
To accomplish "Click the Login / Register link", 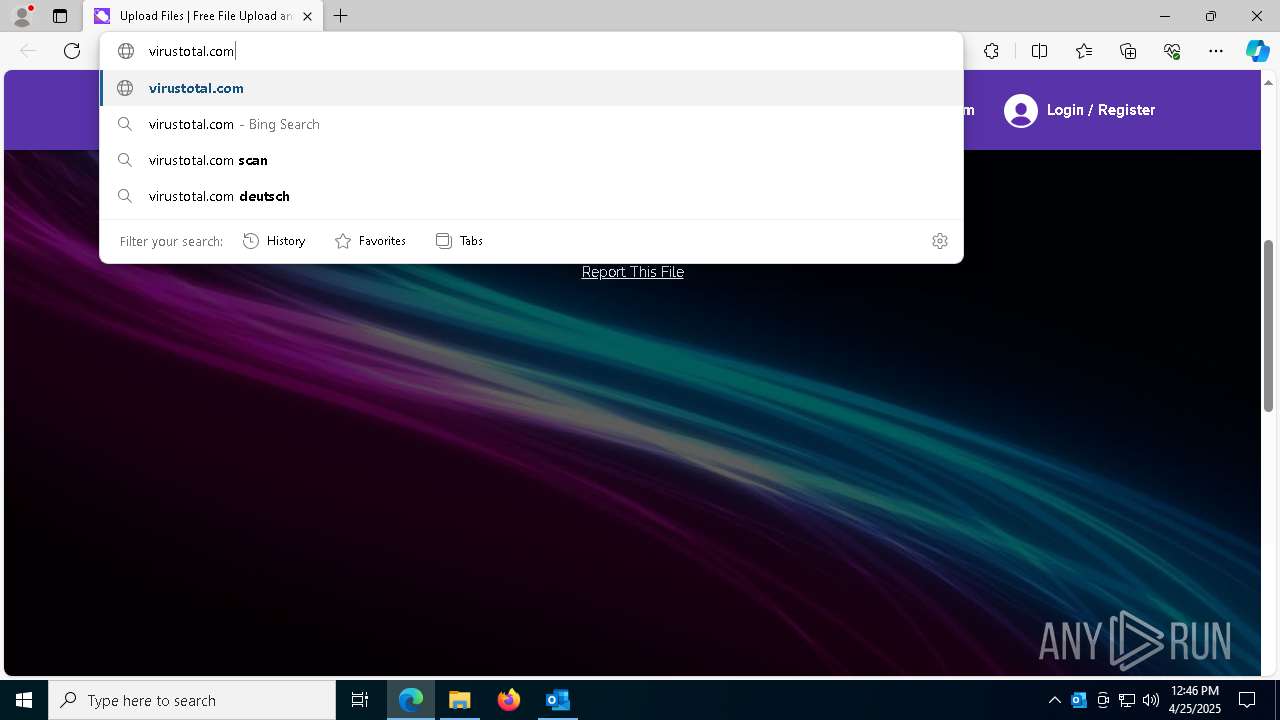I will click(x=1101, y=110).
